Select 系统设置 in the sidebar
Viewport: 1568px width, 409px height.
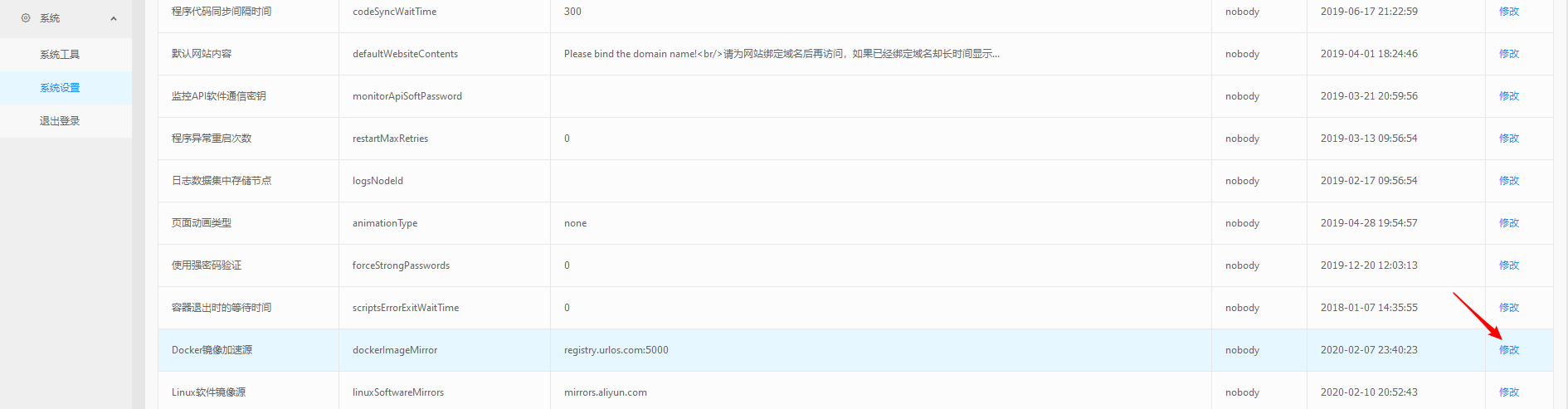(x=60, y=88)
